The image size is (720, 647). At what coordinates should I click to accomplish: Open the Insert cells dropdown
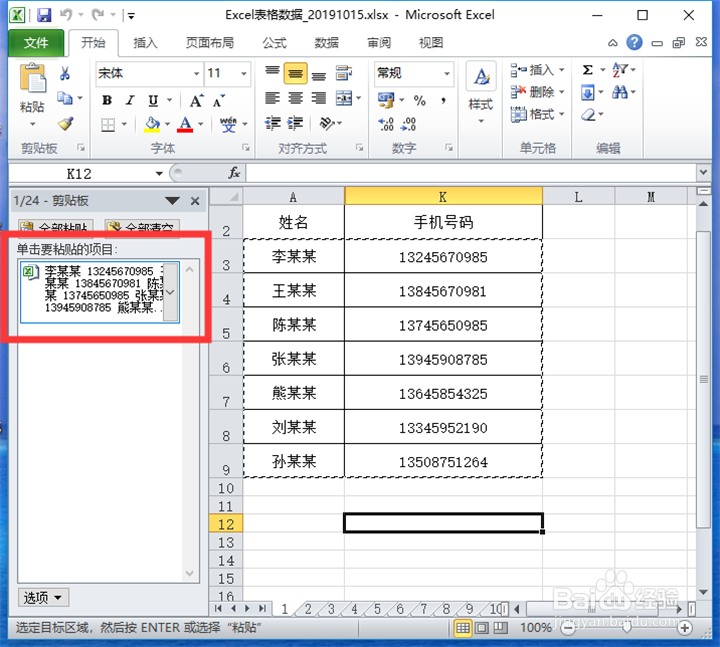tap(562, 70)
